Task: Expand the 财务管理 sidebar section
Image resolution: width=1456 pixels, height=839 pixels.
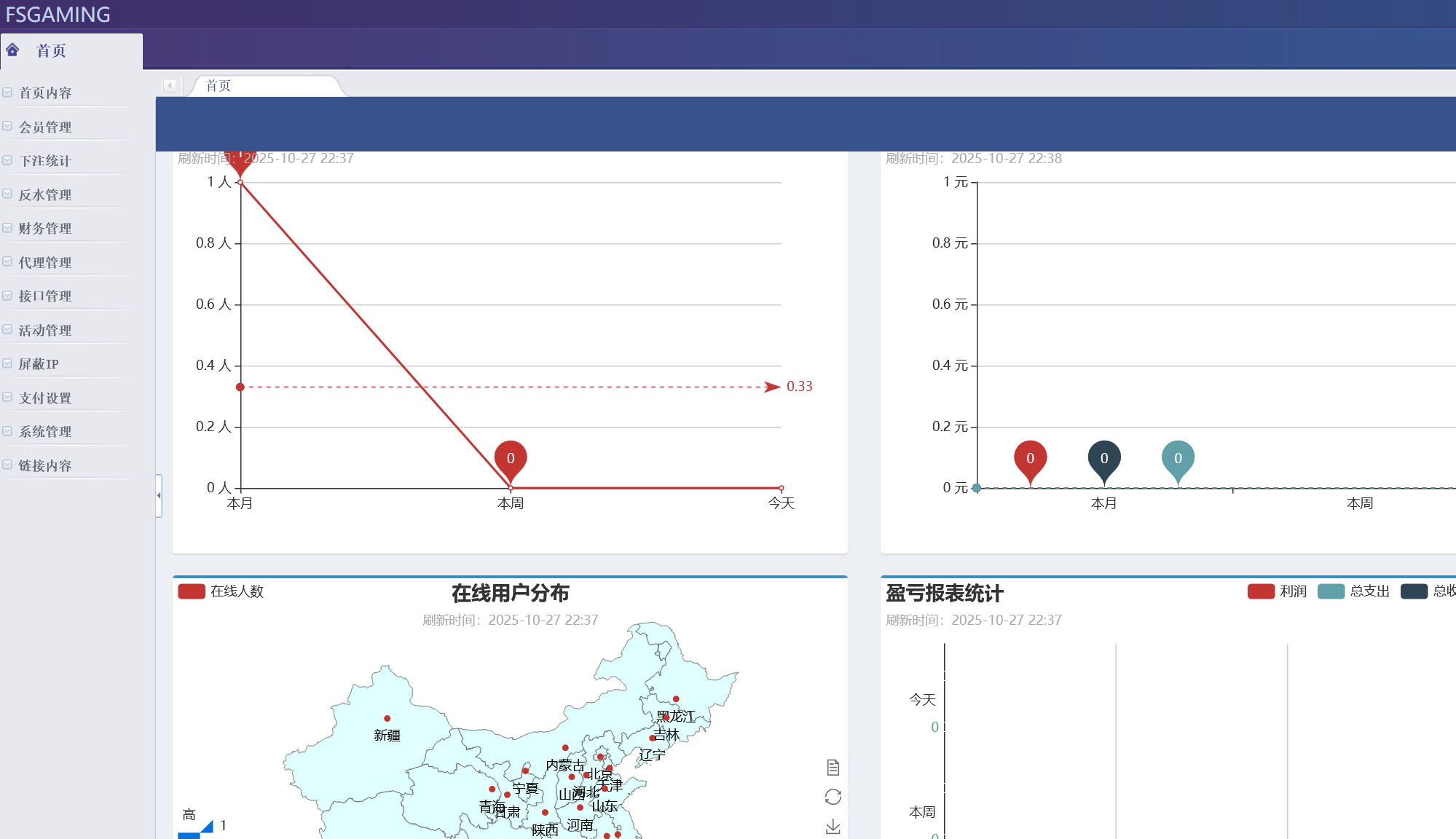Action: point(45,229)
